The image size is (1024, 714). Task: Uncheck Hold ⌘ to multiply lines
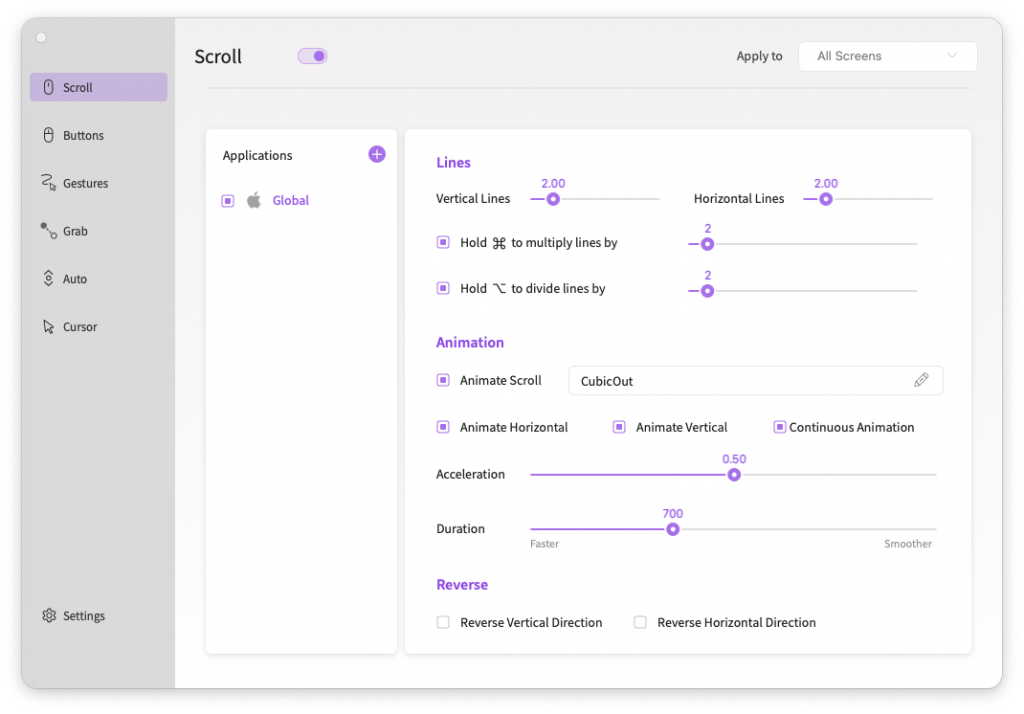coord(443,242)
